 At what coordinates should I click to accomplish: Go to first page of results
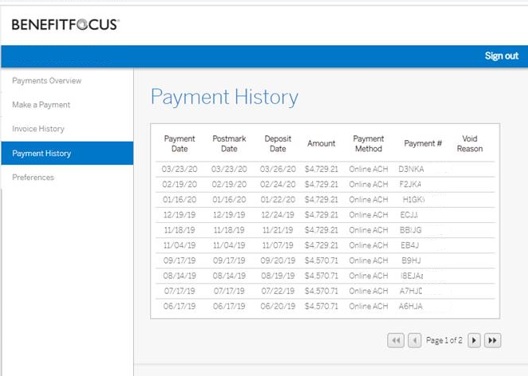click(x=396, y=340)
